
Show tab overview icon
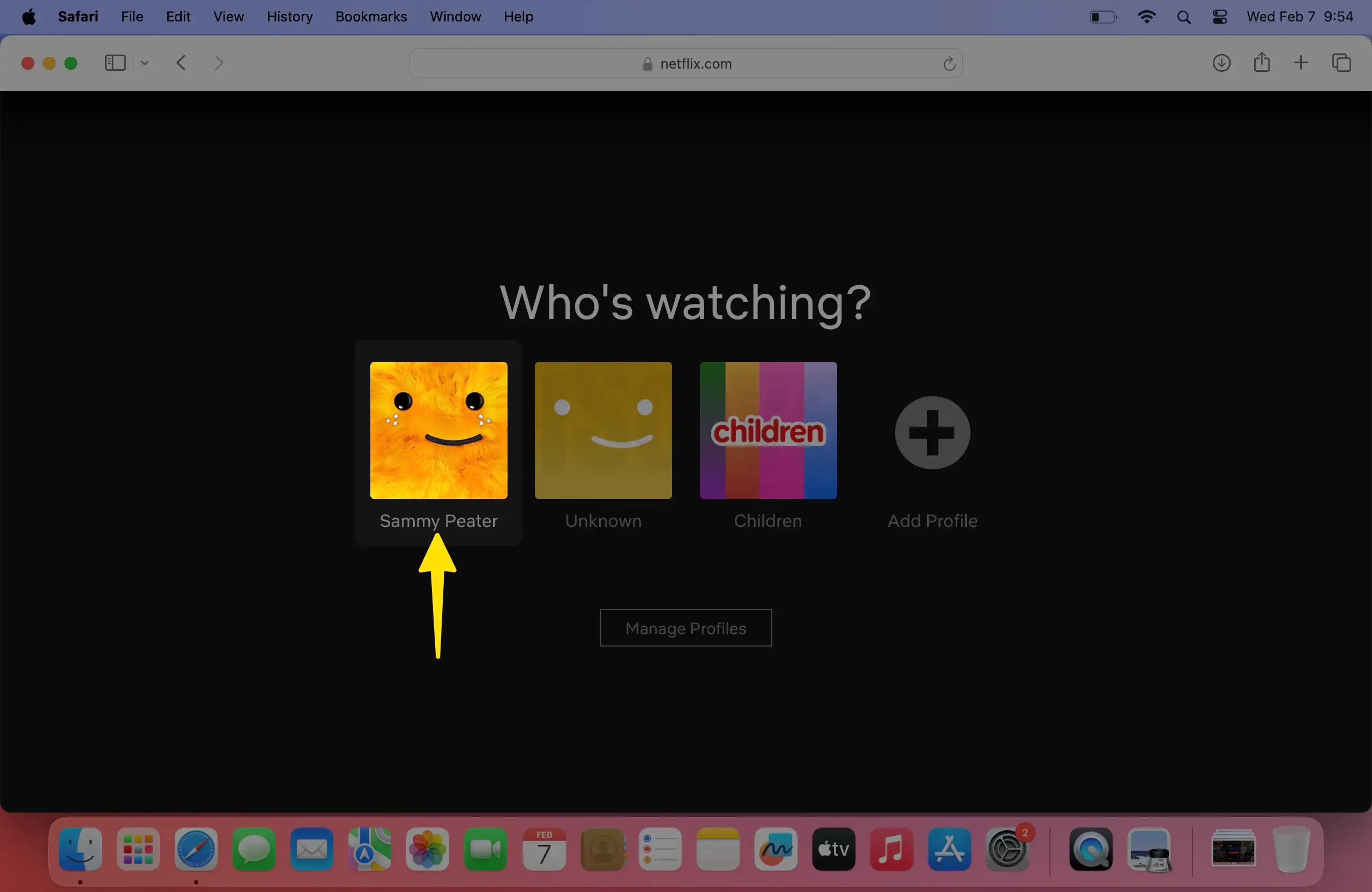click(x=1341, y=63)
